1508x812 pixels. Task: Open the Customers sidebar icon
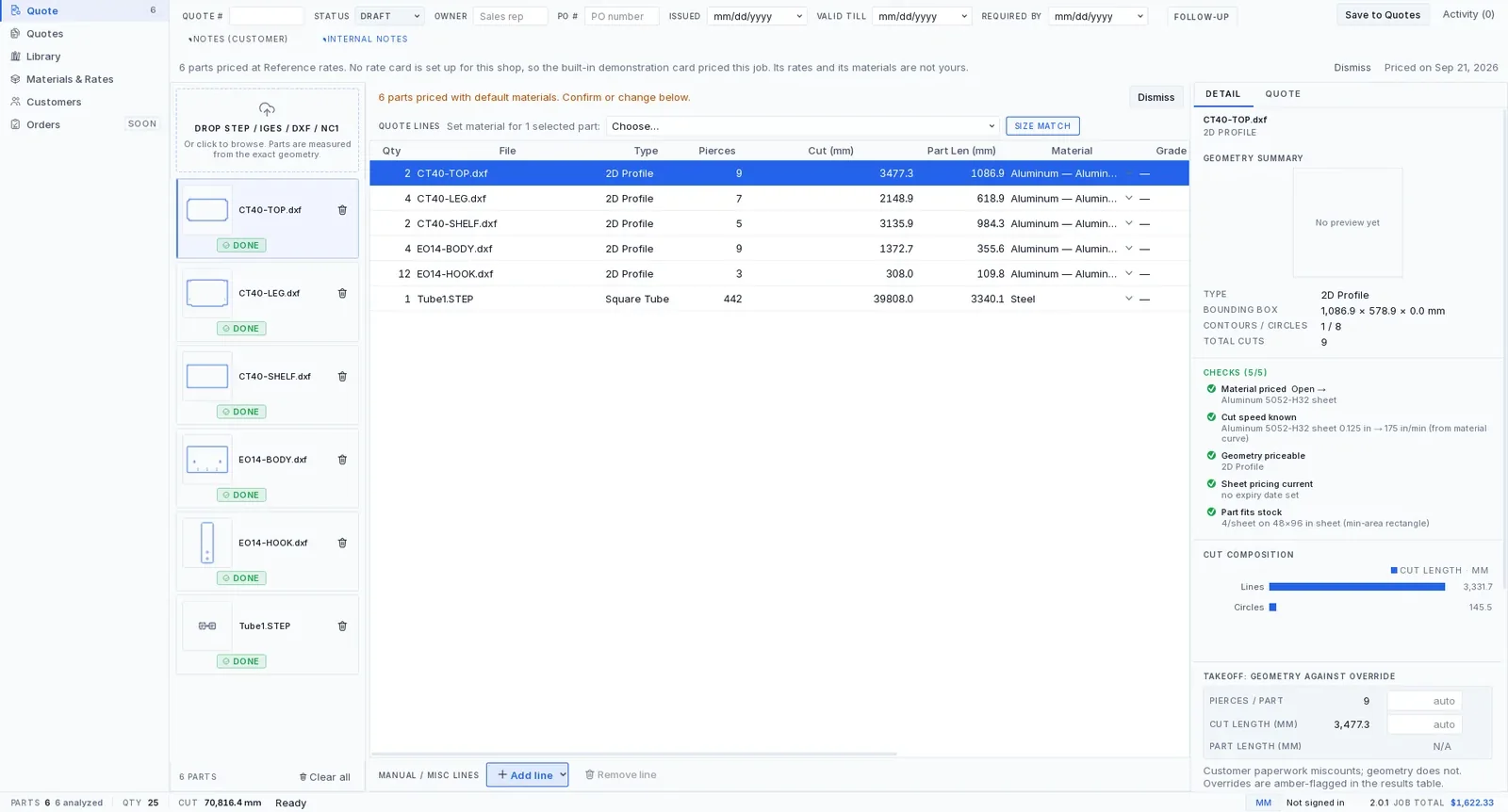[x=15, y=102]
